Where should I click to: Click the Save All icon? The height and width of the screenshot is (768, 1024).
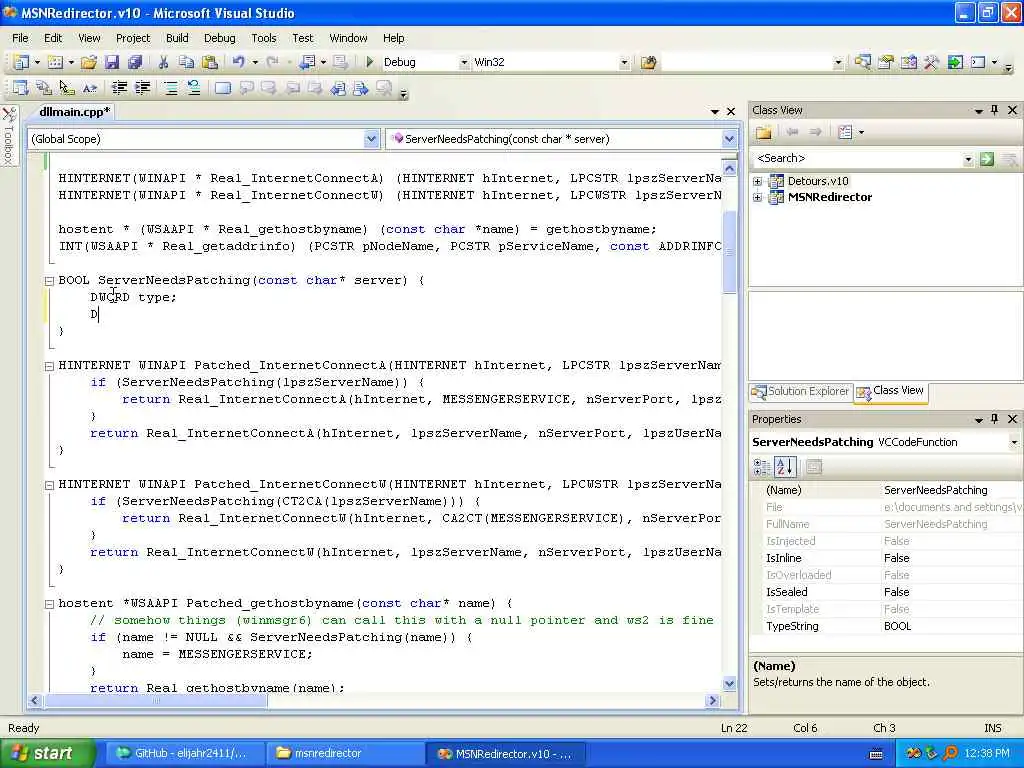135,62
